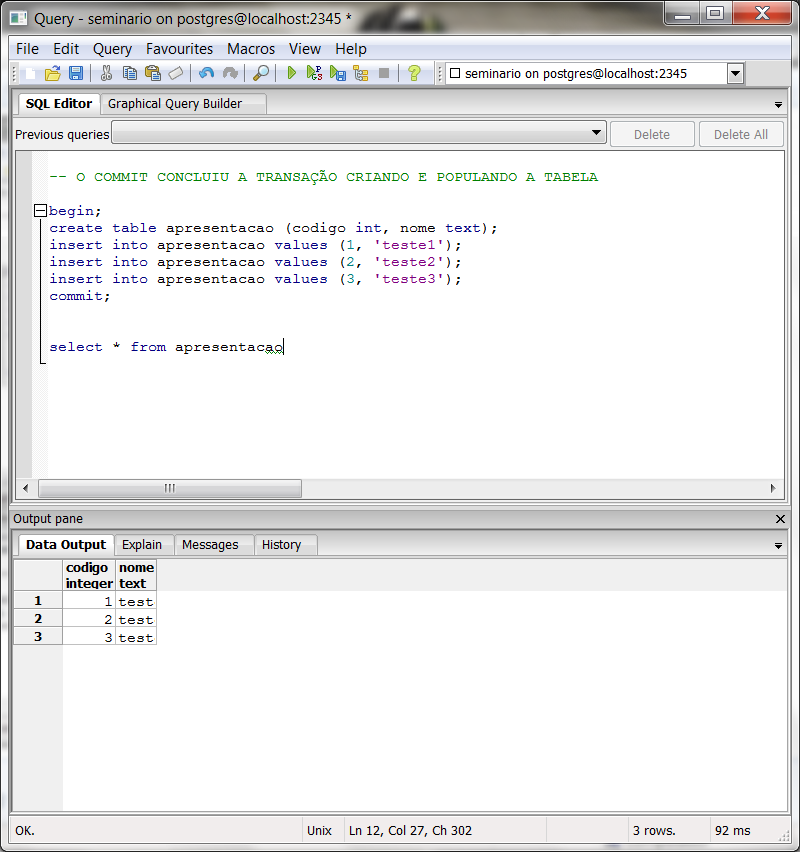Viewport: 800px width, 852px height.
Task: Select result row 1 header
Action: coord(38,600)
